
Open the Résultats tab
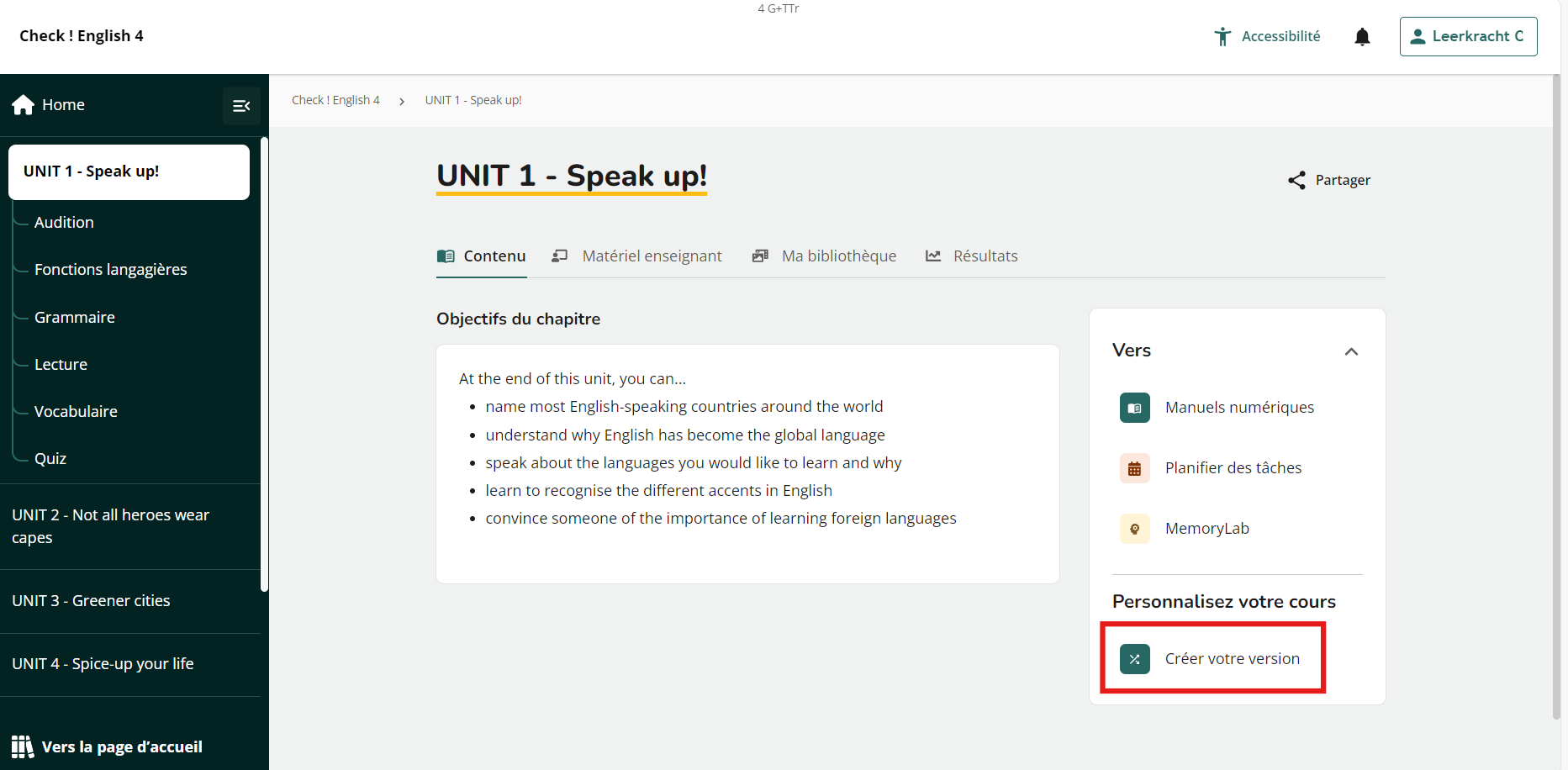click(x=971, y=256)
